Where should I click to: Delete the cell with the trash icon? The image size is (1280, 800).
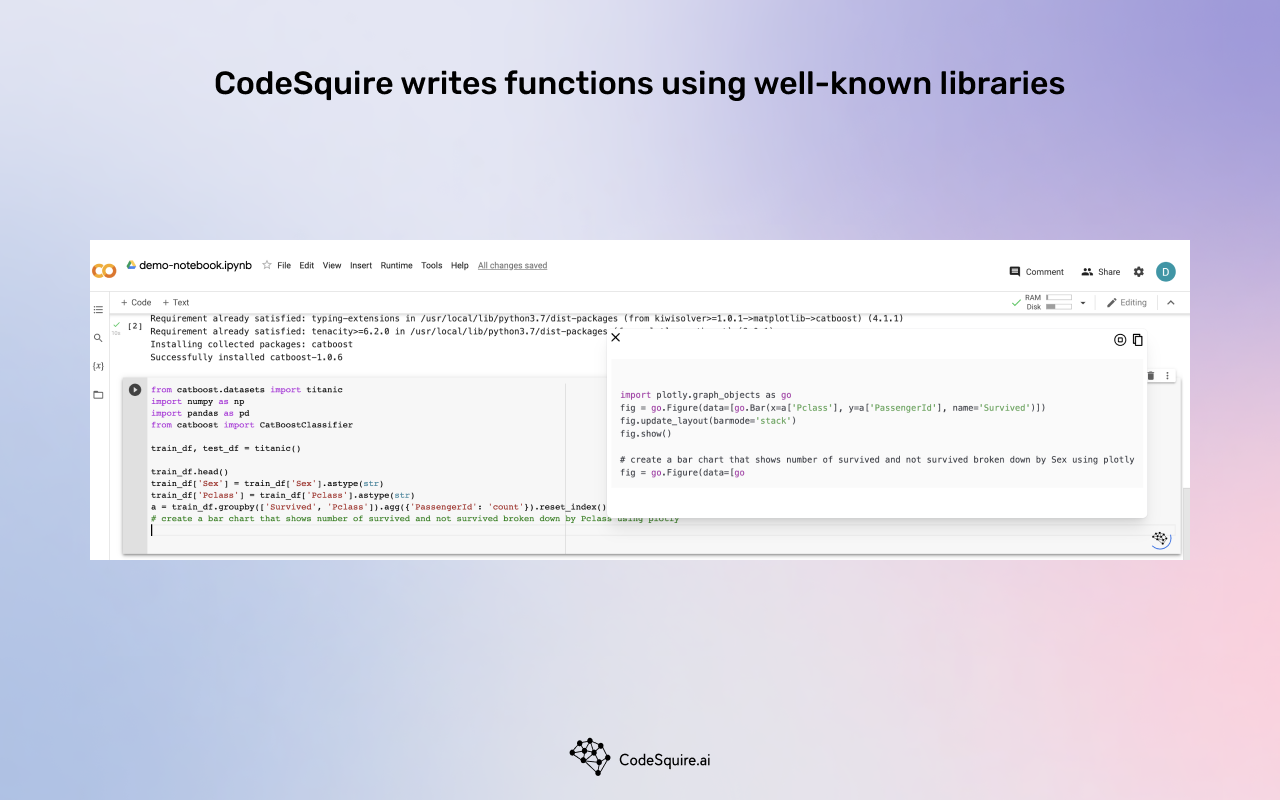coord(1150,376)
